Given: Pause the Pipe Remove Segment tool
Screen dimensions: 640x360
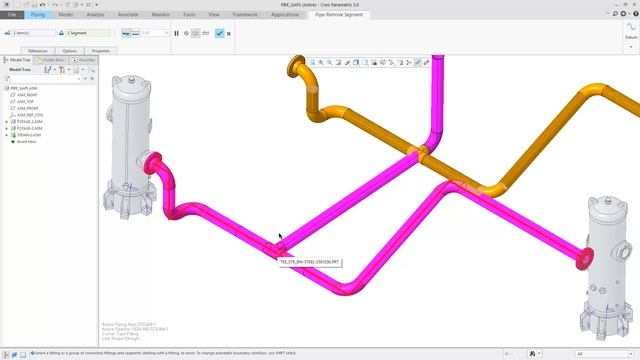Looking at the screenshot, I should pyautogui.click(x=176, y=33).
